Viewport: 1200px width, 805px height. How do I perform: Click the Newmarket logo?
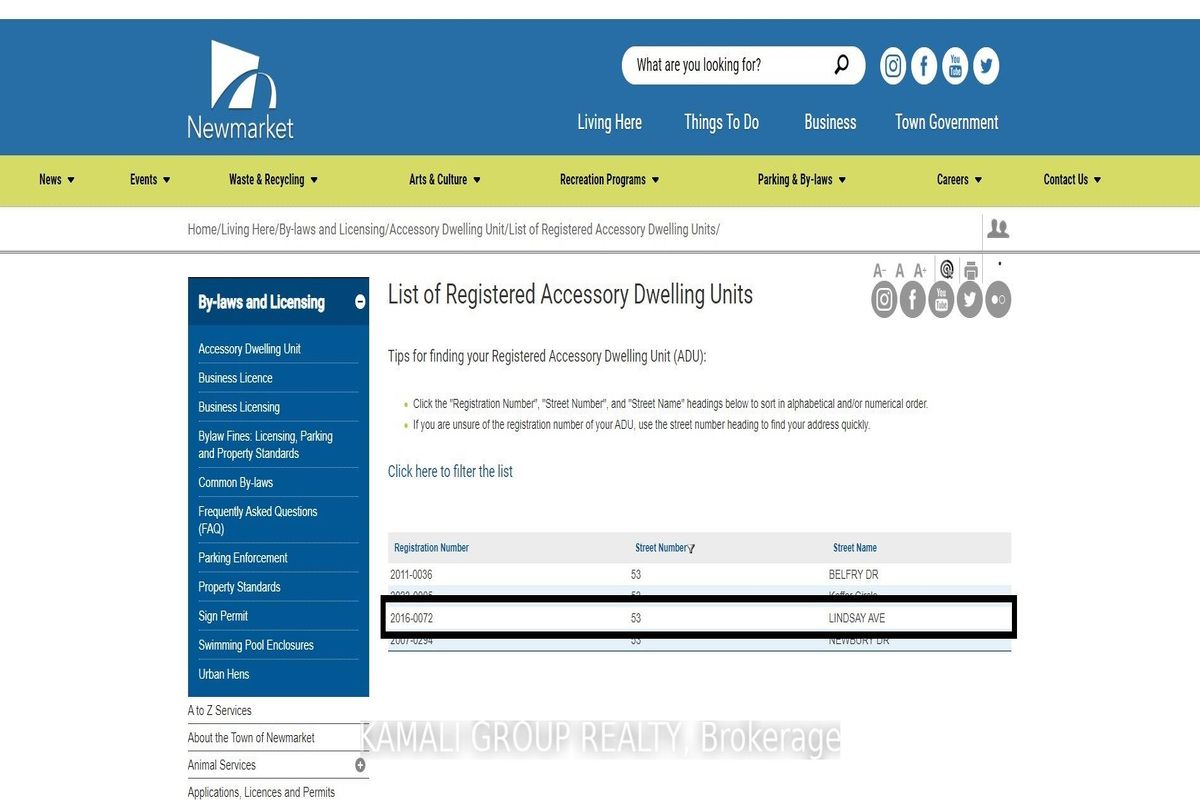(x=240, y=89)
